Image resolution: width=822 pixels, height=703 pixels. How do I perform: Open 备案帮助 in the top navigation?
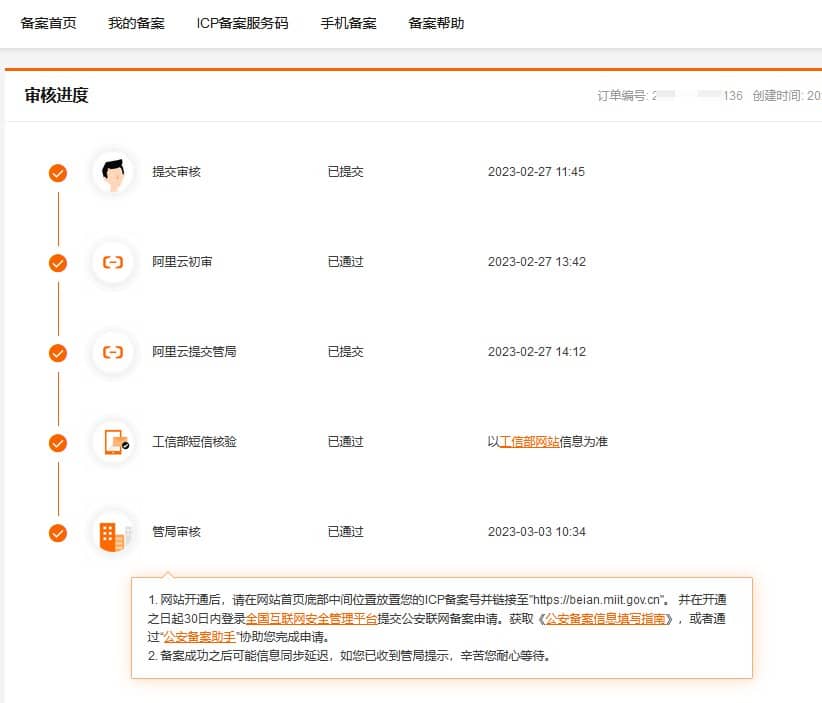436,23
